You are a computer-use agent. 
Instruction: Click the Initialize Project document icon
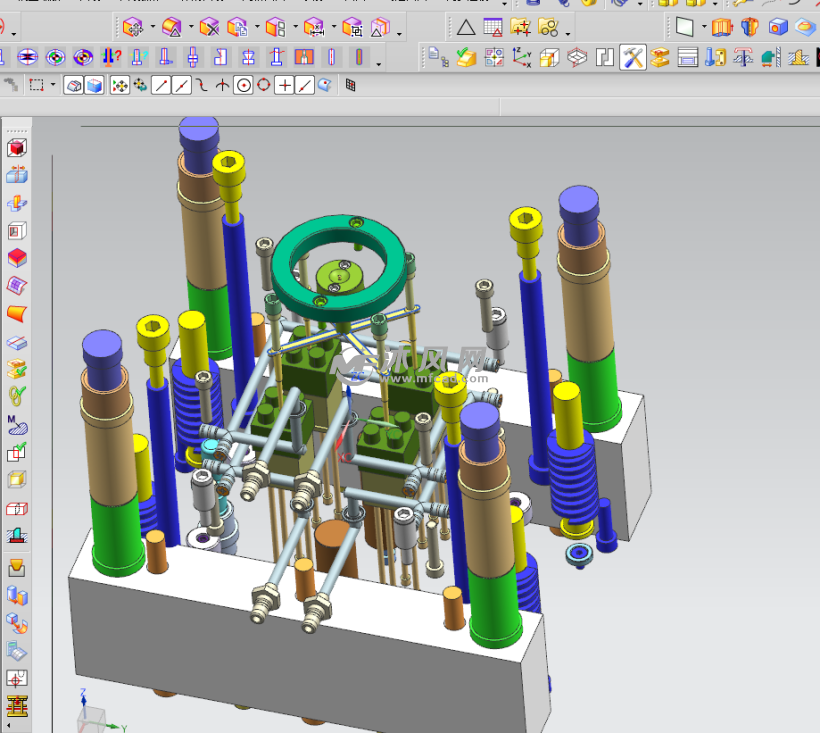tap(437, 58)
